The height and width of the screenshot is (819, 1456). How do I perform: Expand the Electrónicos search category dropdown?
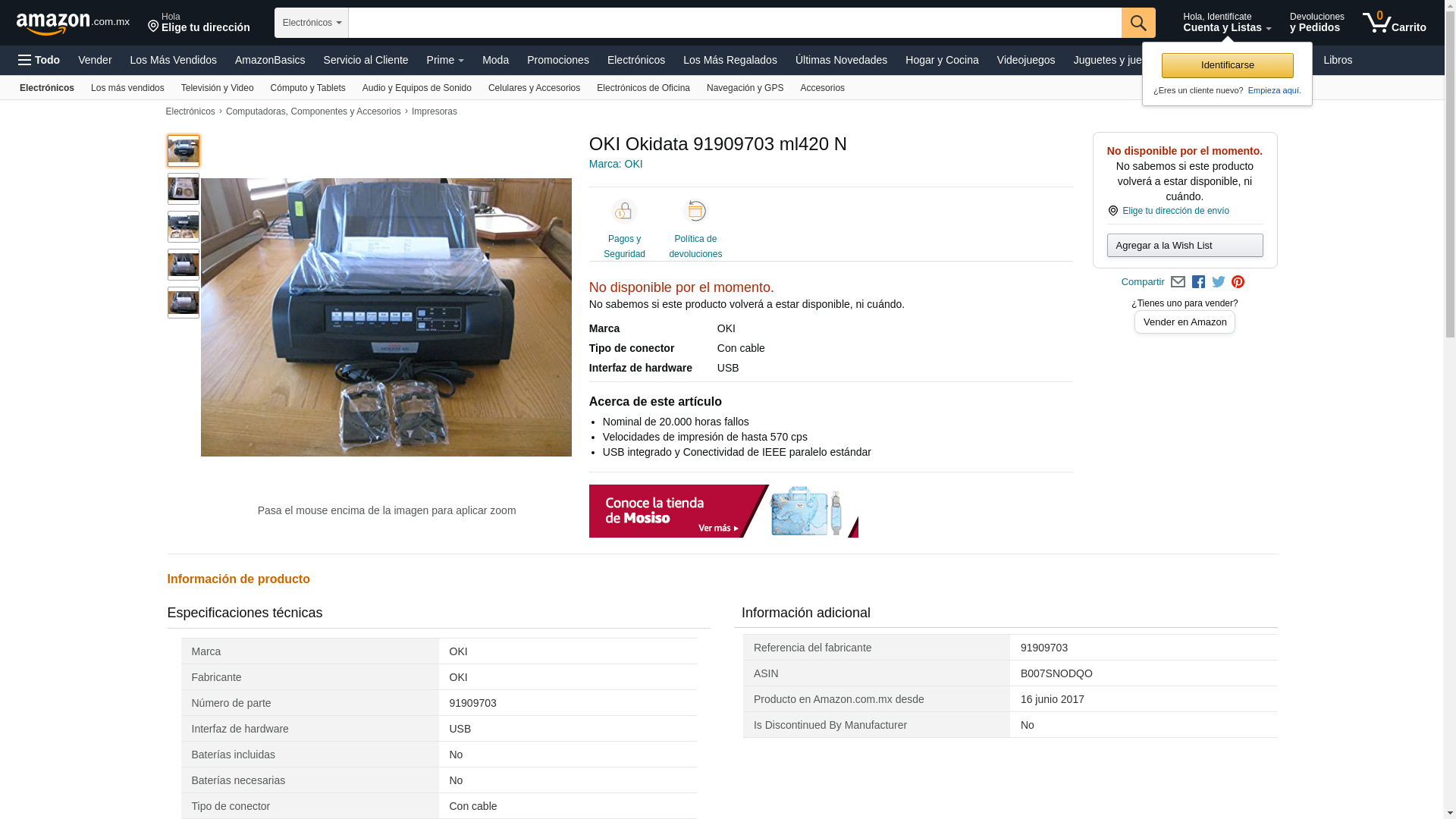[312, 23]
